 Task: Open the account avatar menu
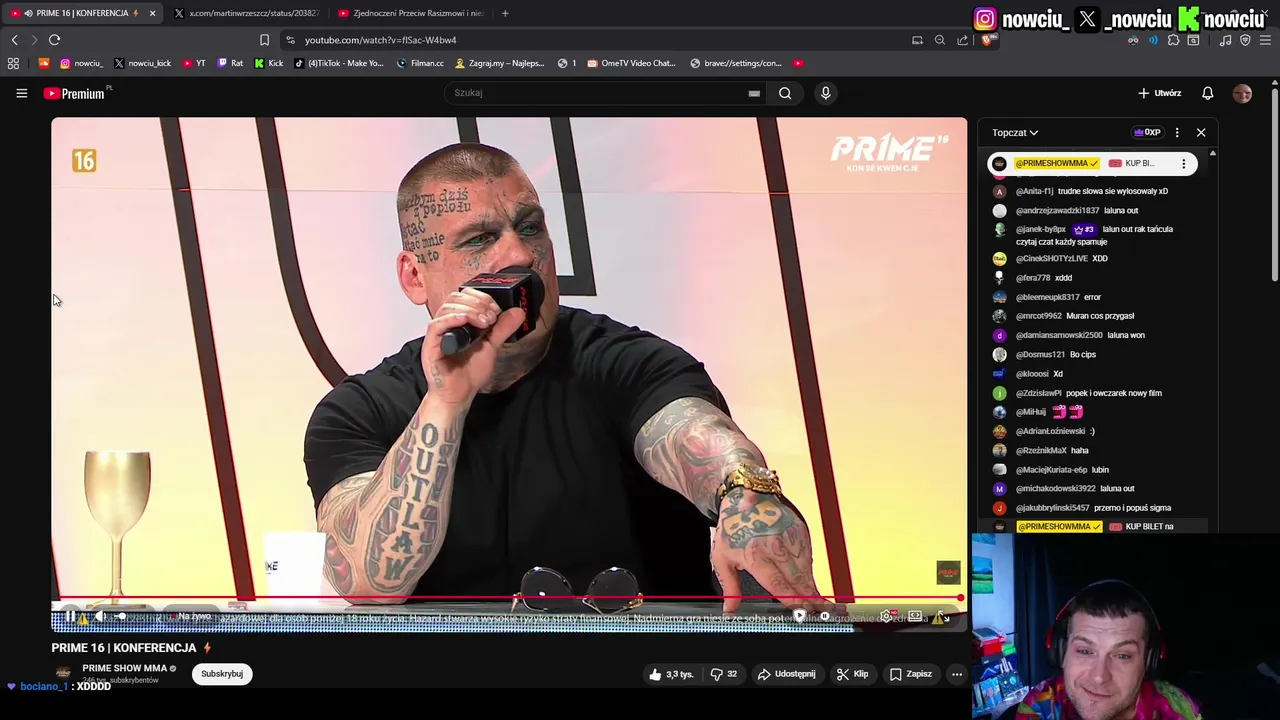[x=1242, y=93]
